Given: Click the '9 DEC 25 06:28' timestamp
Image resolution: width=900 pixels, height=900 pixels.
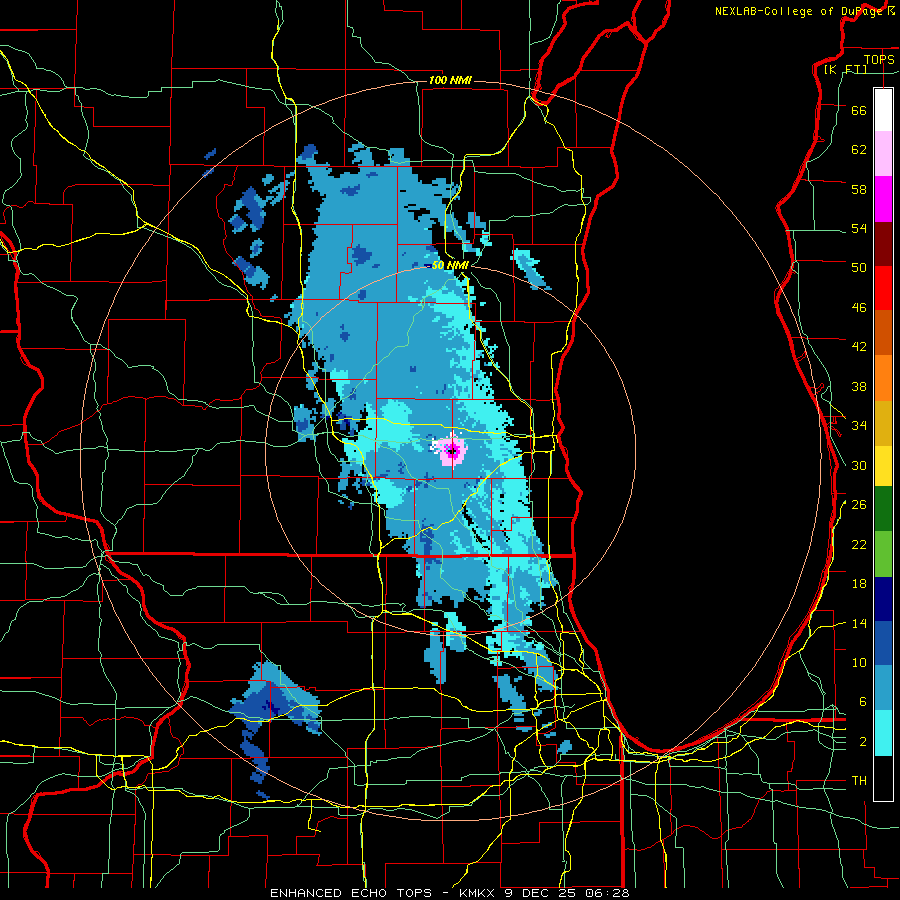Looking at the screenshot, I should click(567, 893).
